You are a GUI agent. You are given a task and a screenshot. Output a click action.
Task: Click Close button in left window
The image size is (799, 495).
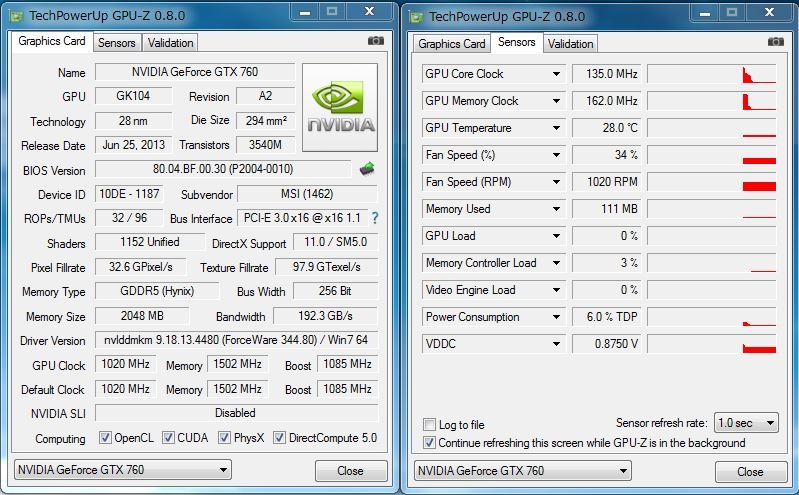[x=351, y=471]
